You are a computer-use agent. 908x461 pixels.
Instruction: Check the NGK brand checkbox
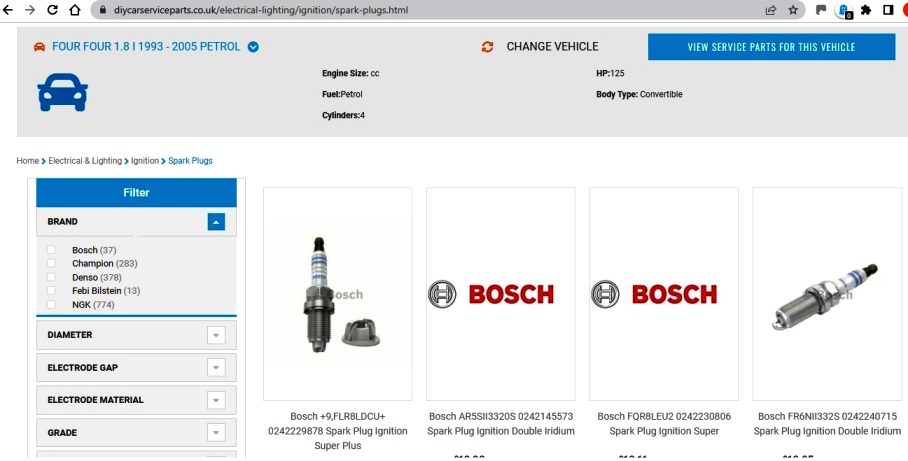click(x=51, y=305)
